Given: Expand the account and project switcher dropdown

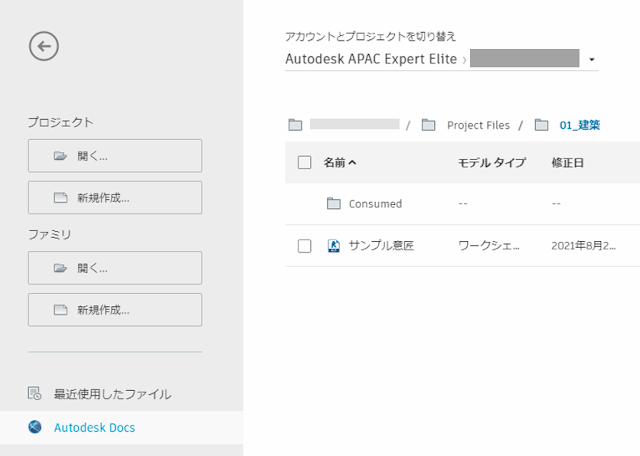Looking at the screenshot, I should click(592, 60).
